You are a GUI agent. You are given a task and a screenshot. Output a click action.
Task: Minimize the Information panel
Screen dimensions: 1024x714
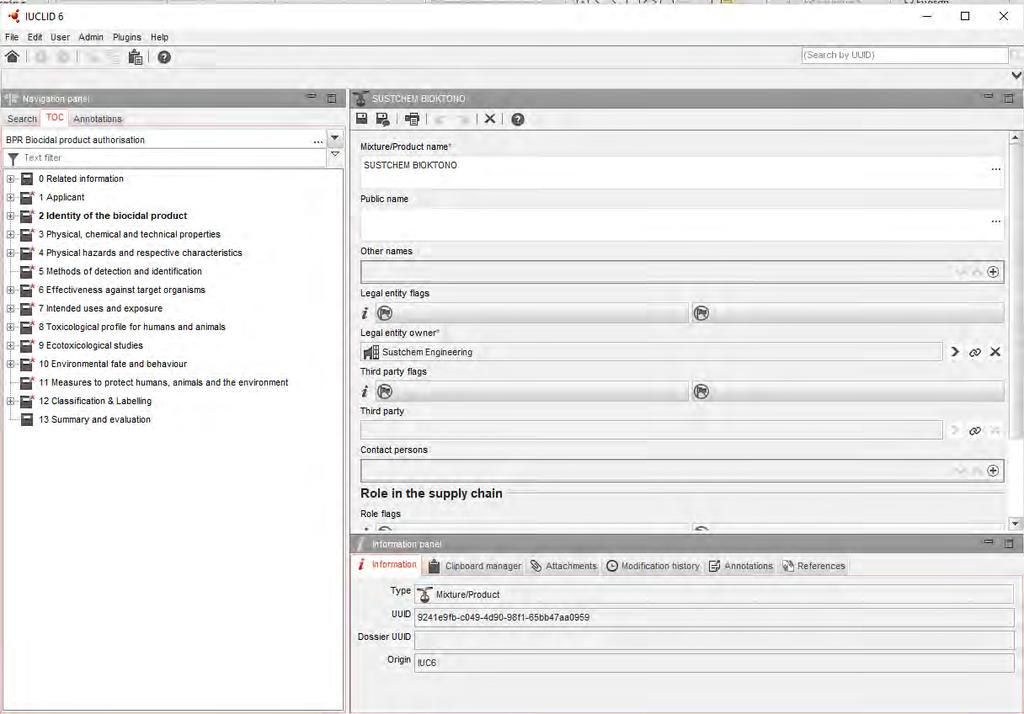click(x=989, y=542)
